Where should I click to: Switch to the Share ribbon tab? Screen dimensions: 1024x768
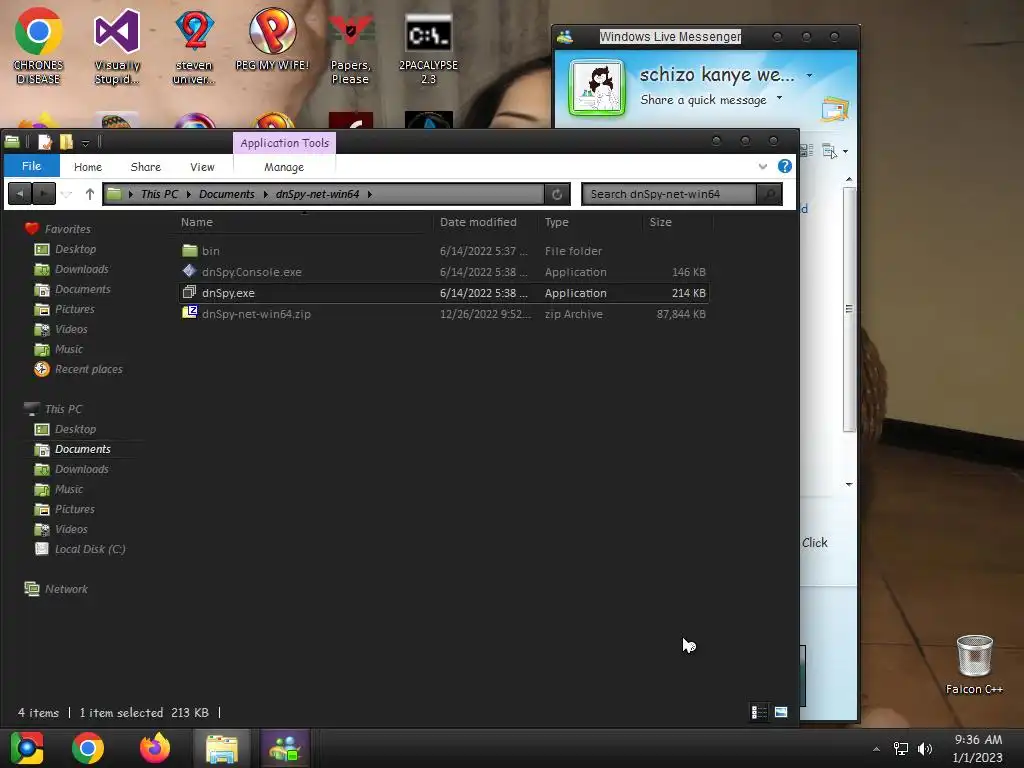point(146,167)
